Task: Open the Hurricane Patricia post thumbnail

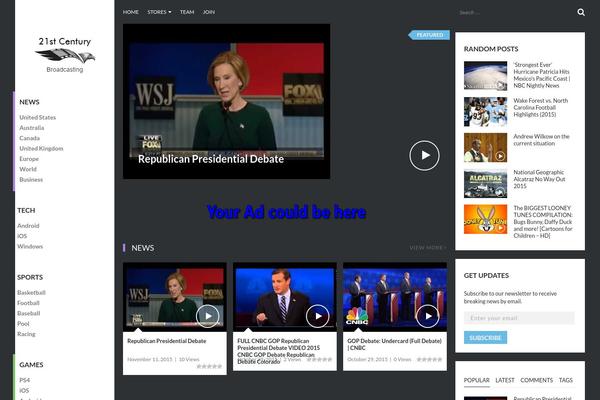Action: coord(485,76)
